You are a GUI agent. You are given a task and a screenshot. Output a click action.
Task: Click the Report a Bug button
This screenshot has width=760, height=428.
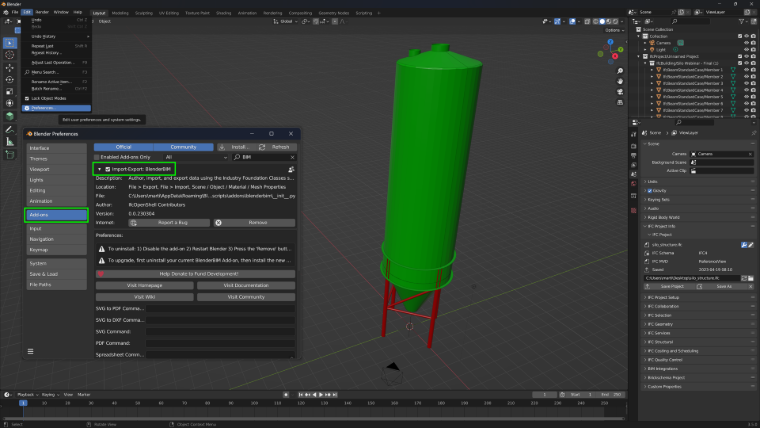(x=169, y=222)
